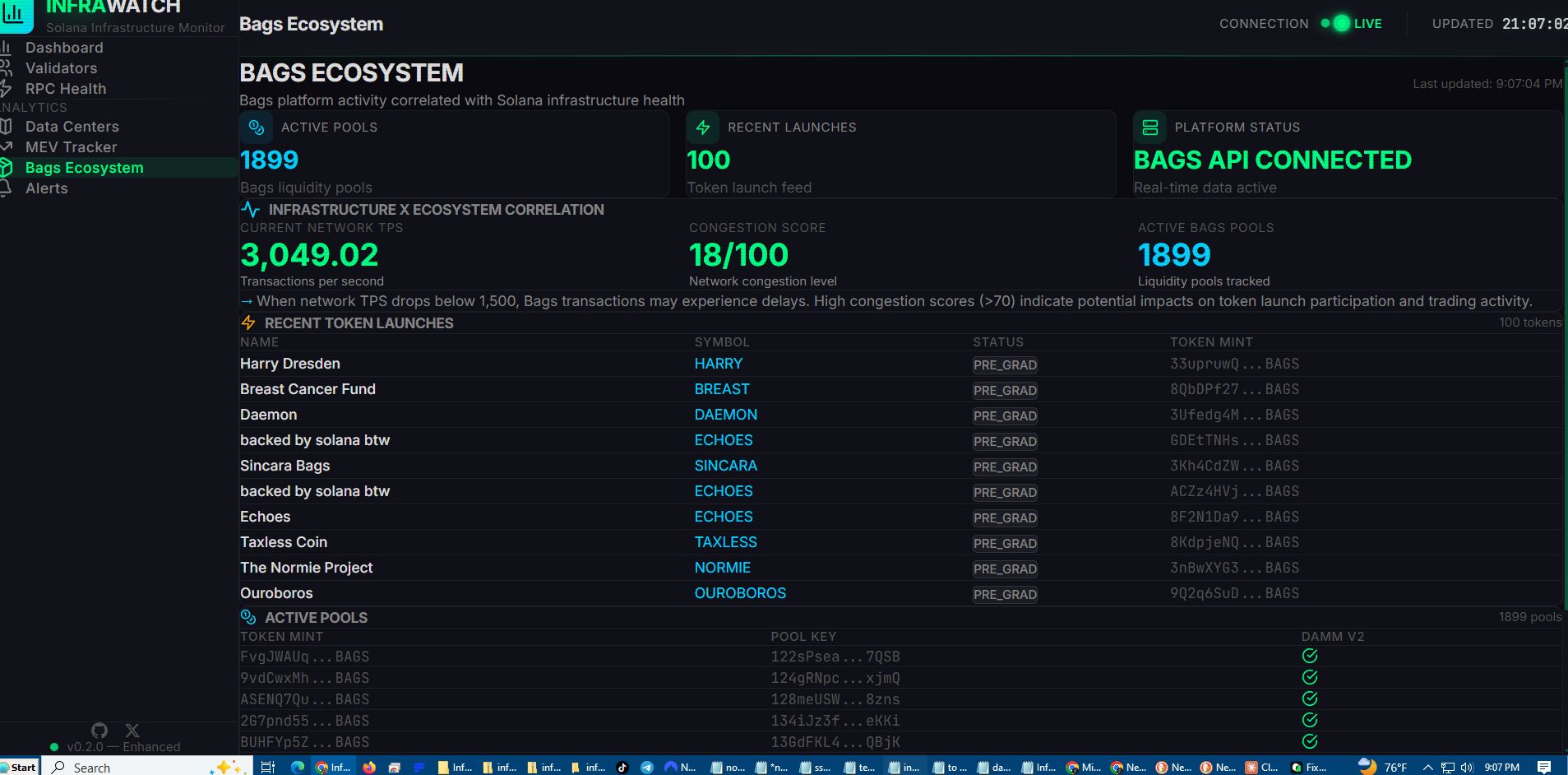Click the Bags Ecosystem cube icon
Screen dimensions: 1568x775
point(6,168)
